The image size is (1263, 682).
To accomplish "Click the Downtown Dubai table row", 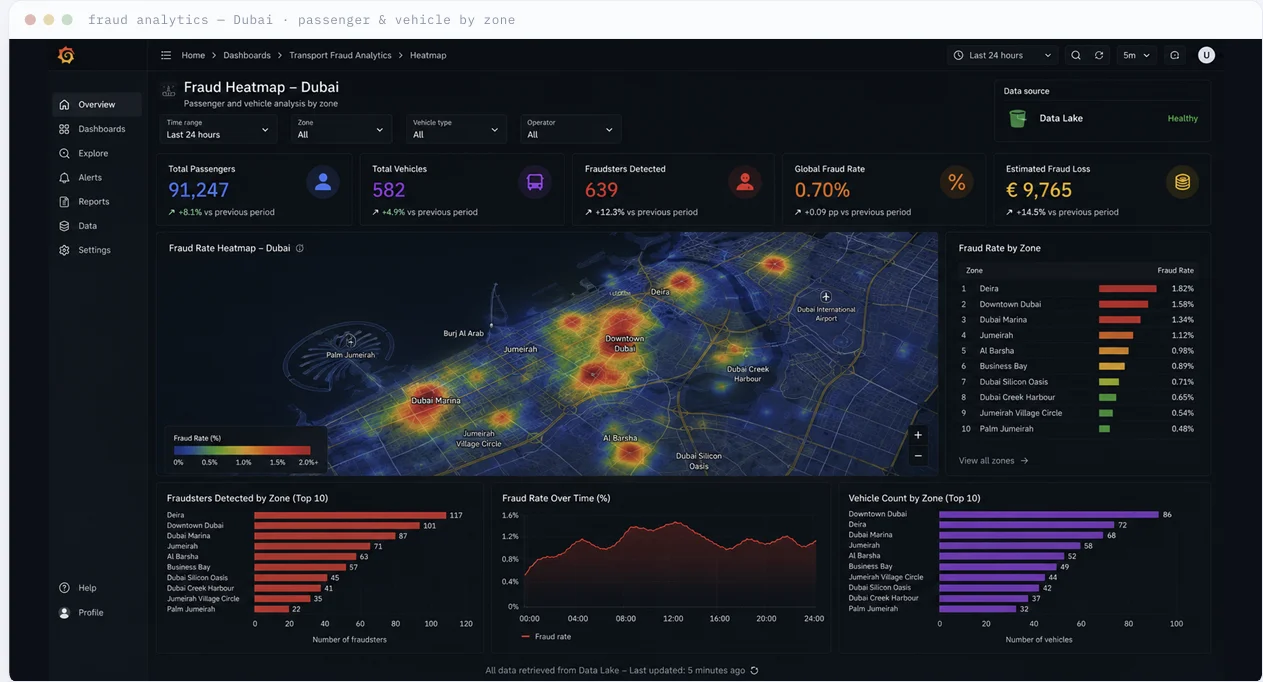I will [1078, 304].
